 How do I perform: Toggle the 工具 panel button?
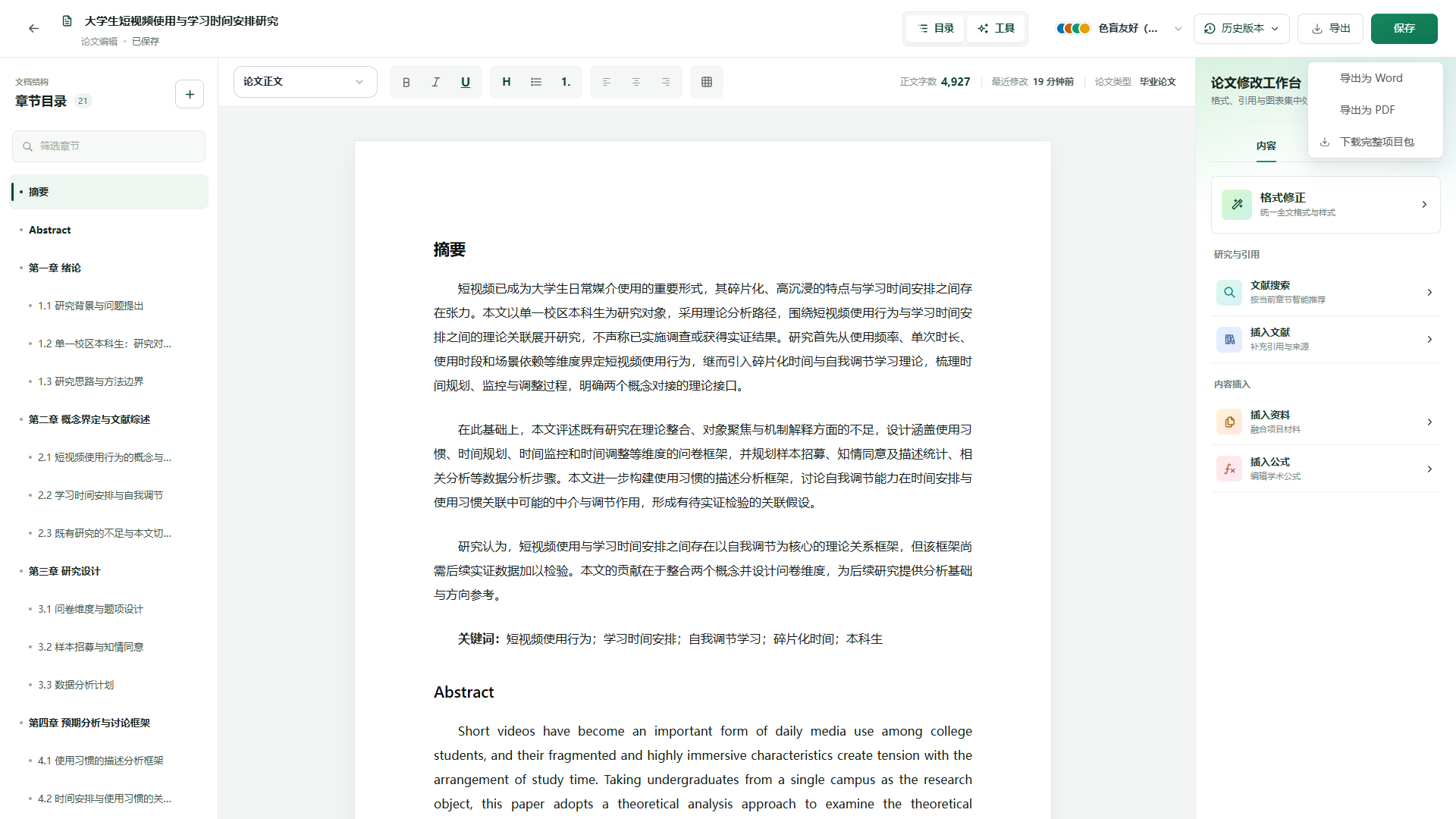pos(996,29)
